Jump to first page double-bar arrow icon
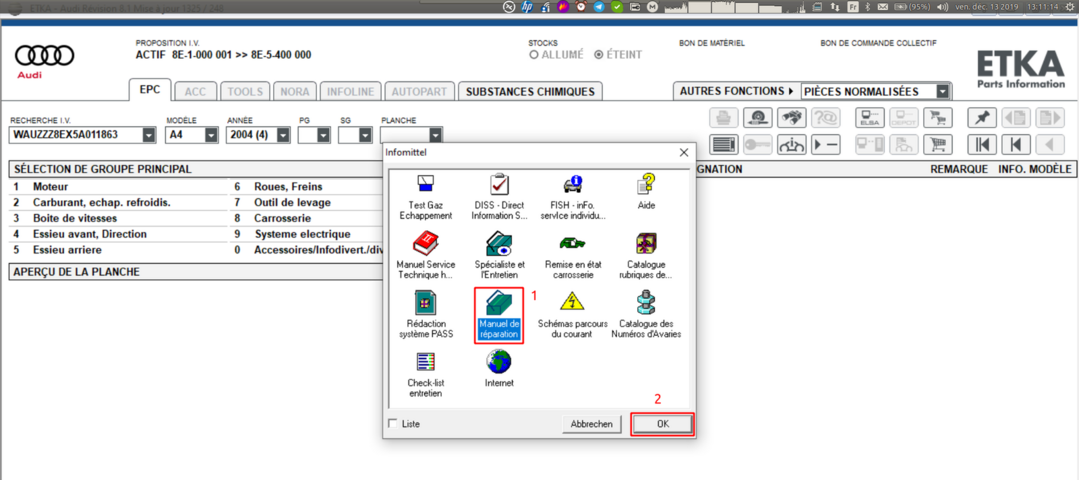1079x480 pixels. click(982, 145)
